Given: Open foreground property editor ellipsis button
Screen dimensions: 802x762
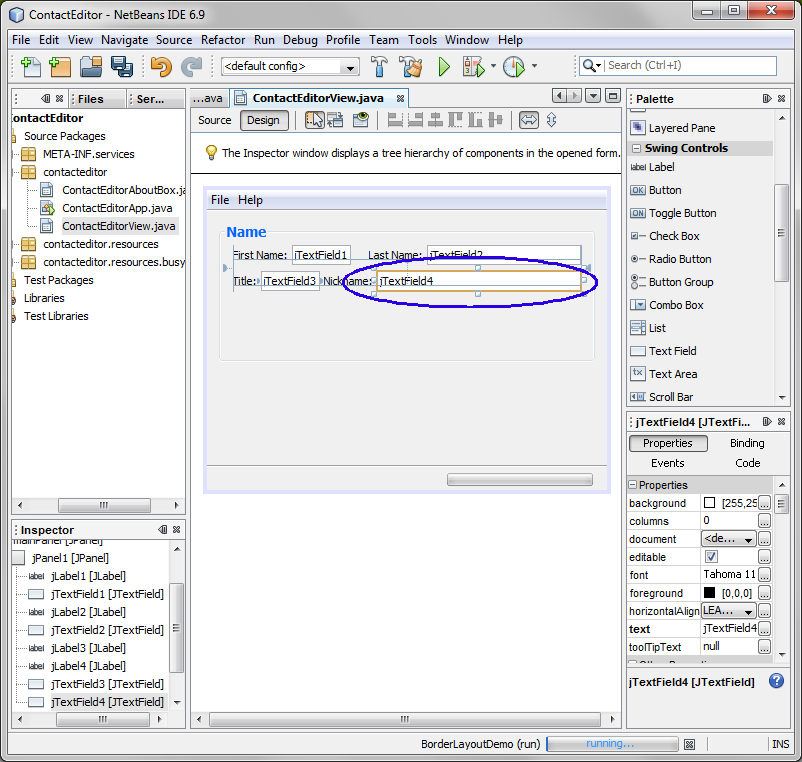Looking at the screenshot, I should 764,593.
